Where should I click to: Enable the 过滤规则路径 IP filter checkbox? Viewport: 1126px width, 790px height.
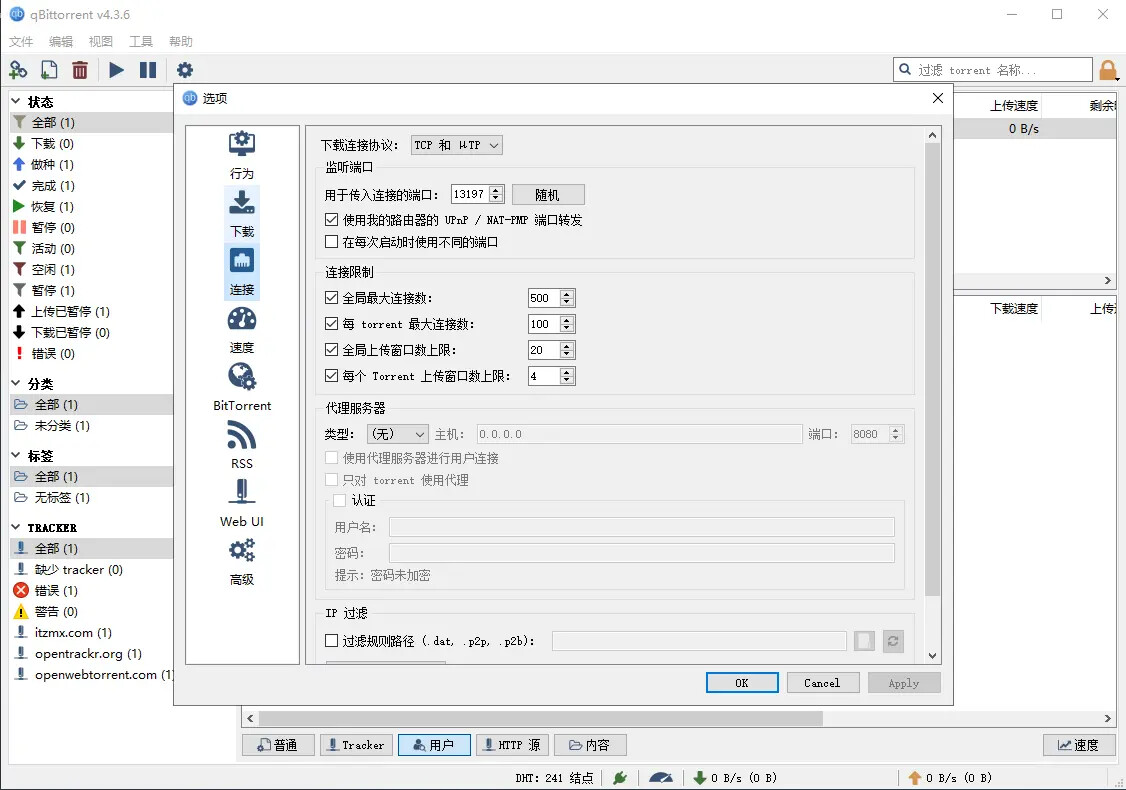pos(331,641)
